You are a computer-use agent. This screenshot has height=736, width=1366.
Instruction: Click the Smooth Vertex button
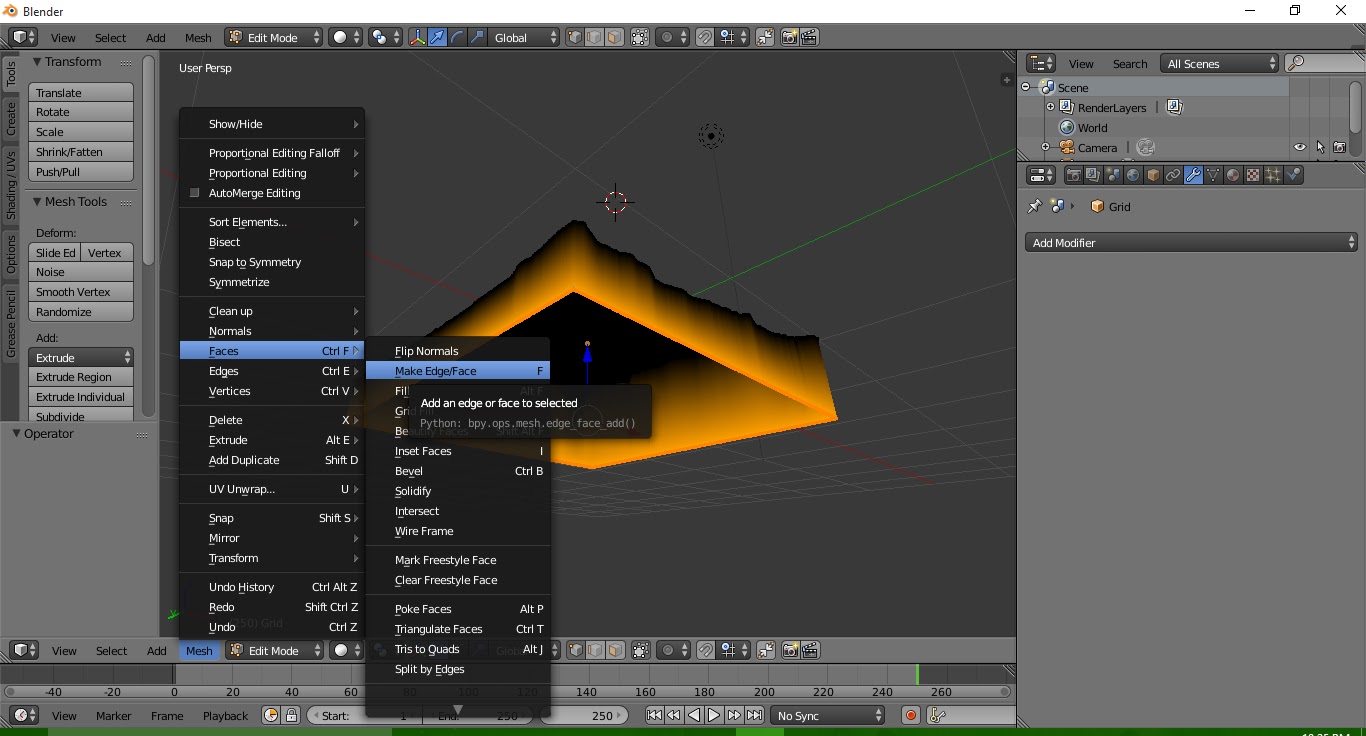[x=81, y=292]
